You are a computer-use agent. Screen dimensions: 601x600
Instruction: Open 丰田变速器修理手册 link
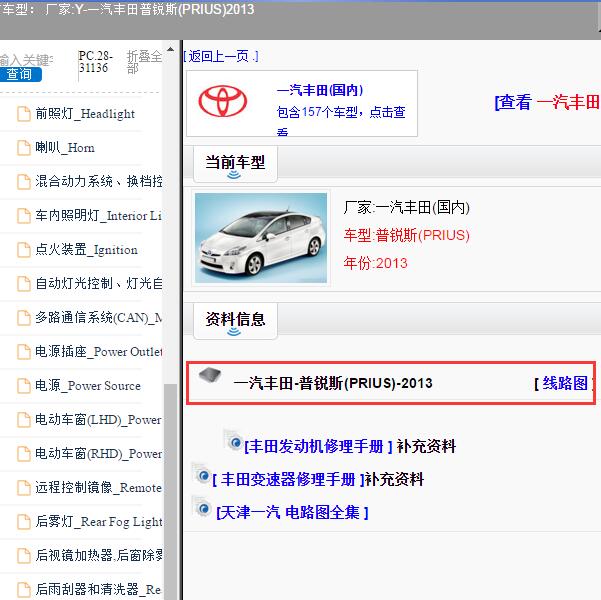tap(288, 479)
